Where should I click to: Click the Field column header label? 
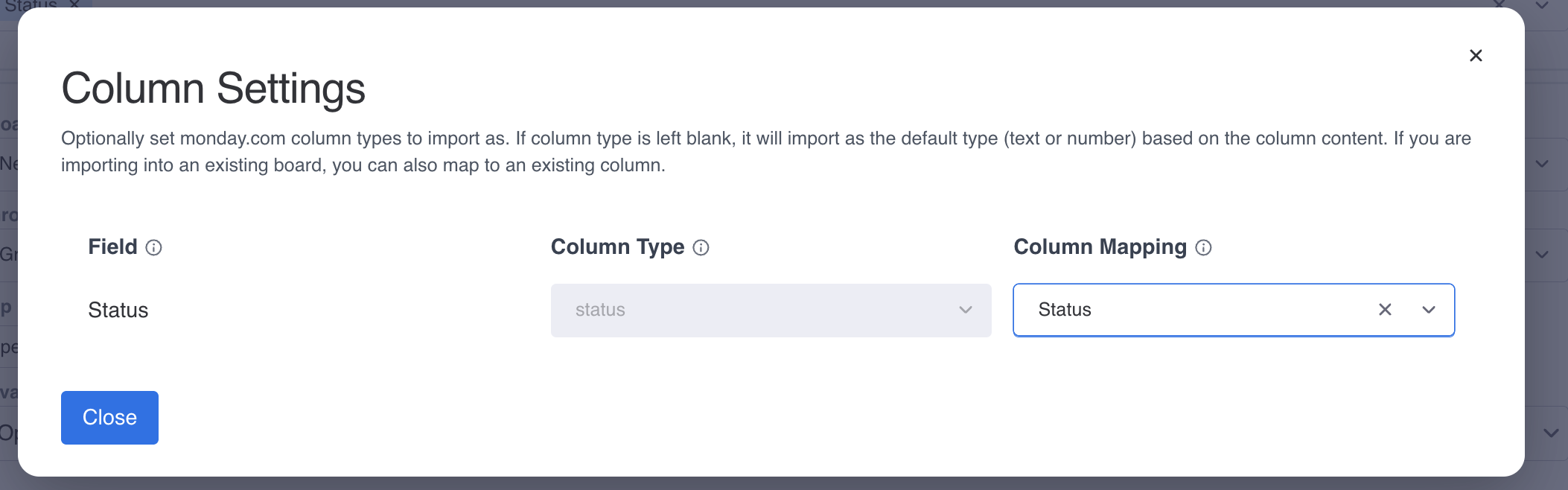coord(112,246)
